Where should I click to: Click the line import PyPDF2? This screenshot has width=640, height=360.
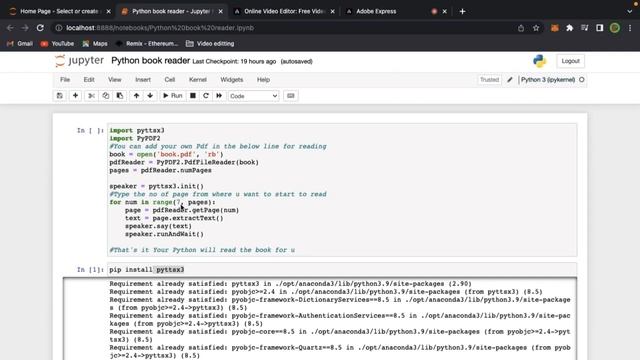pos(135,138)
